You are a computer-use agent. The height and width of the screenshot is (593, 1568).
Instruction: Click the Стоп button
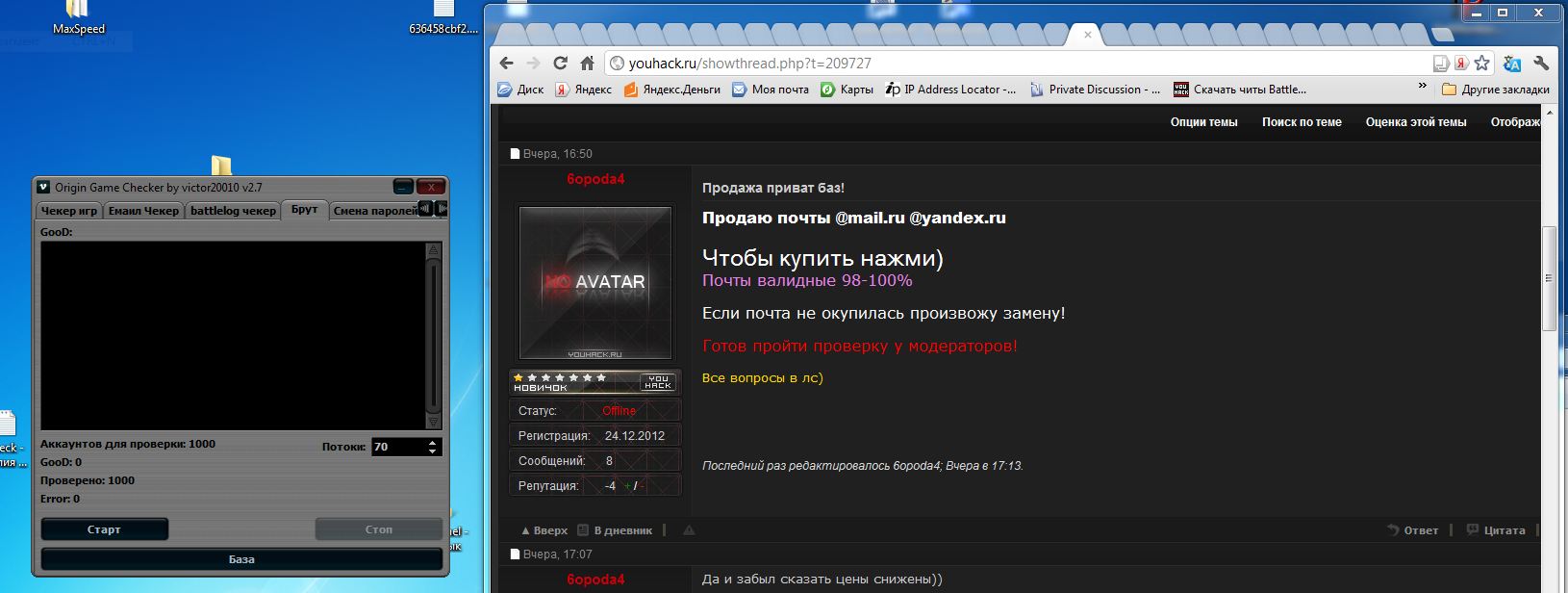tap(379, 529)
